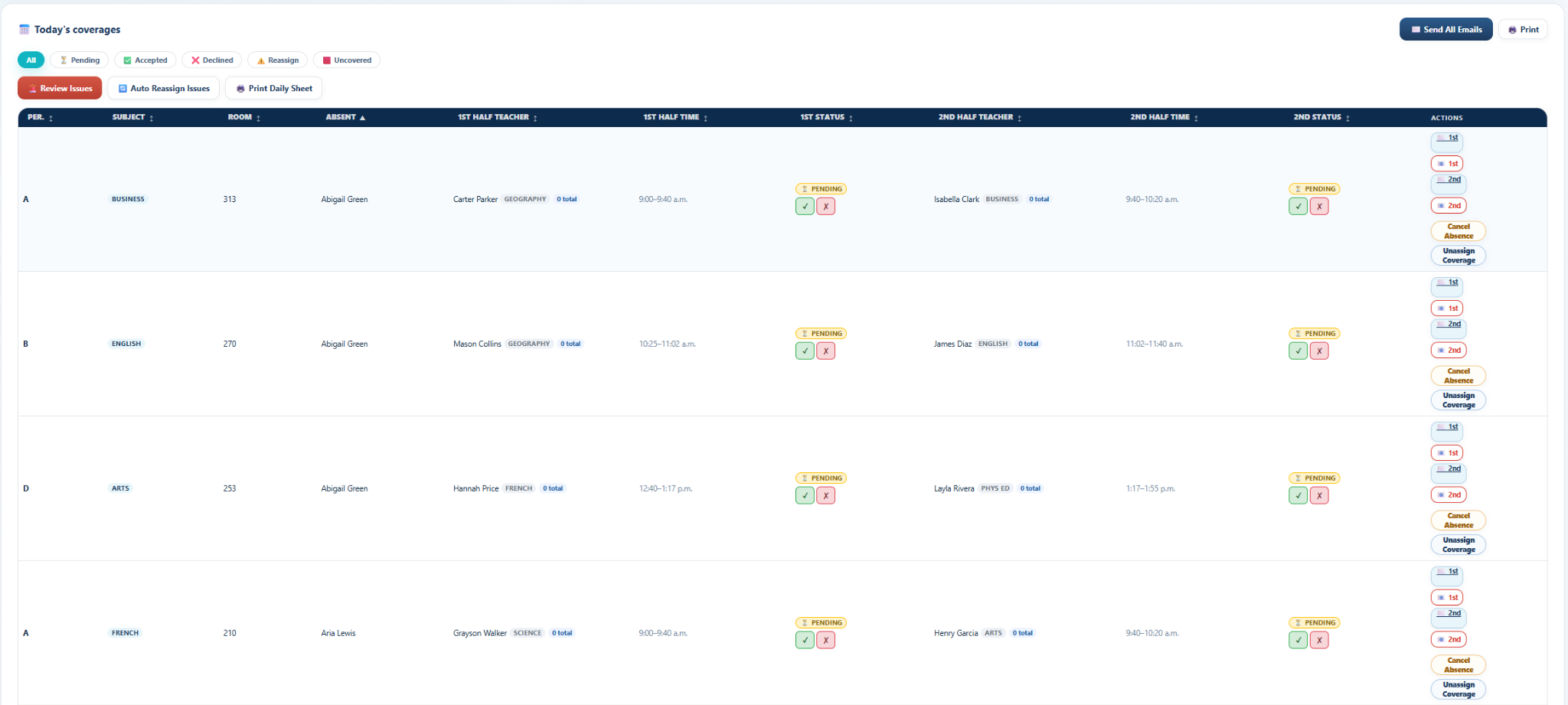
Task: Click red 2nd button in Business row
Action: (x=1448, y=206)
